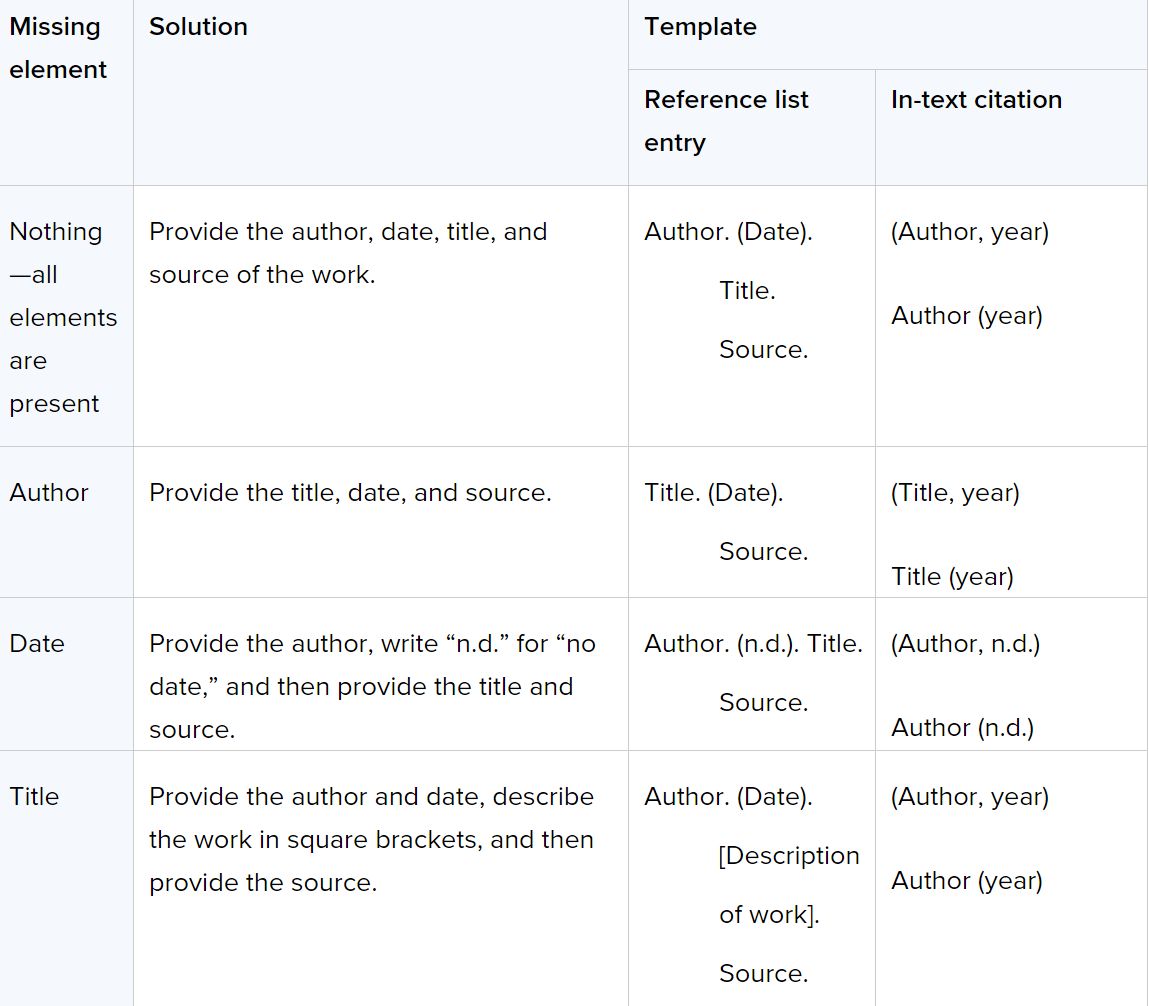Click the "Author. (n.d.). Title." reference template
This screenshot has width=1149, height=1006.
(753, 644)
